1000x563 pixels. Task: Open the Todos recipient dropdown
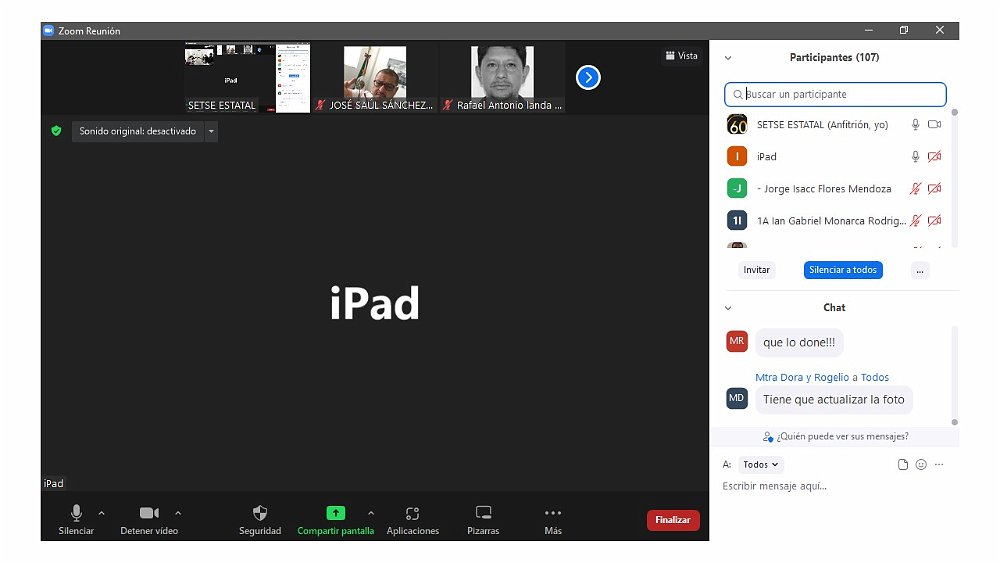[x=762, y=465]
